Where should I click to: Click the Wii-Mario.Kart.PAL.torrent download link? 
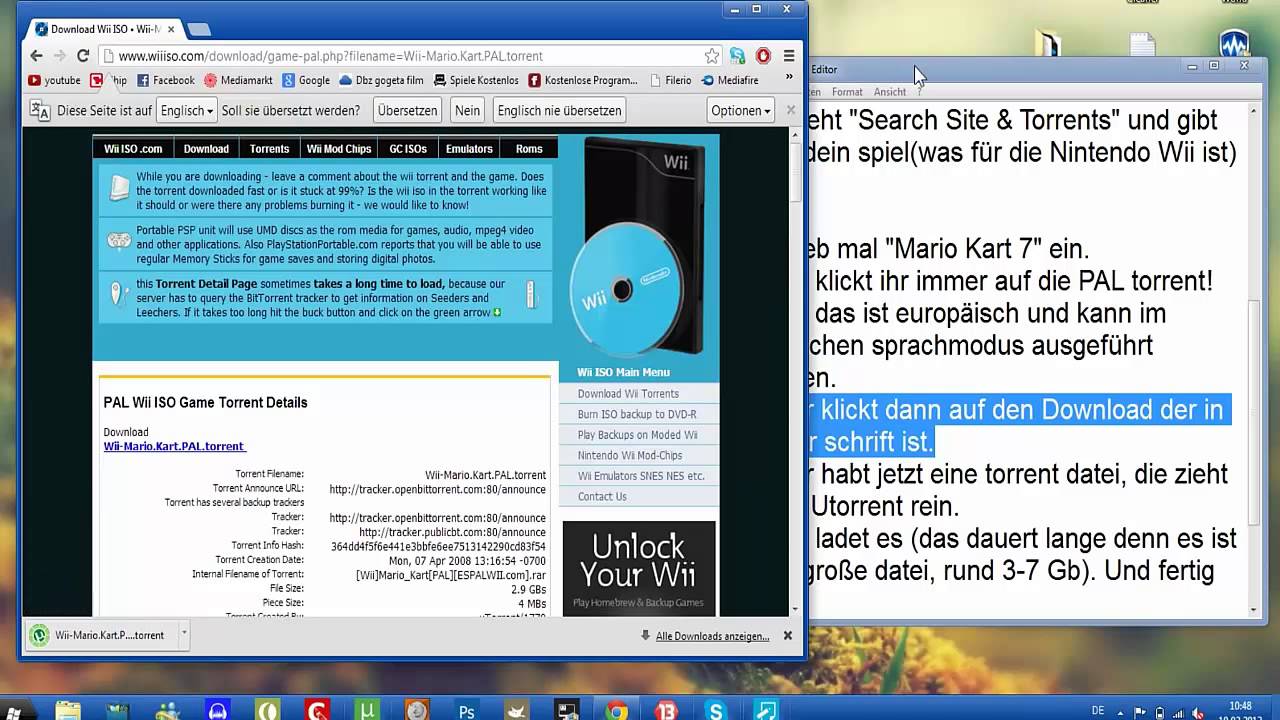[x=174, y=446]
